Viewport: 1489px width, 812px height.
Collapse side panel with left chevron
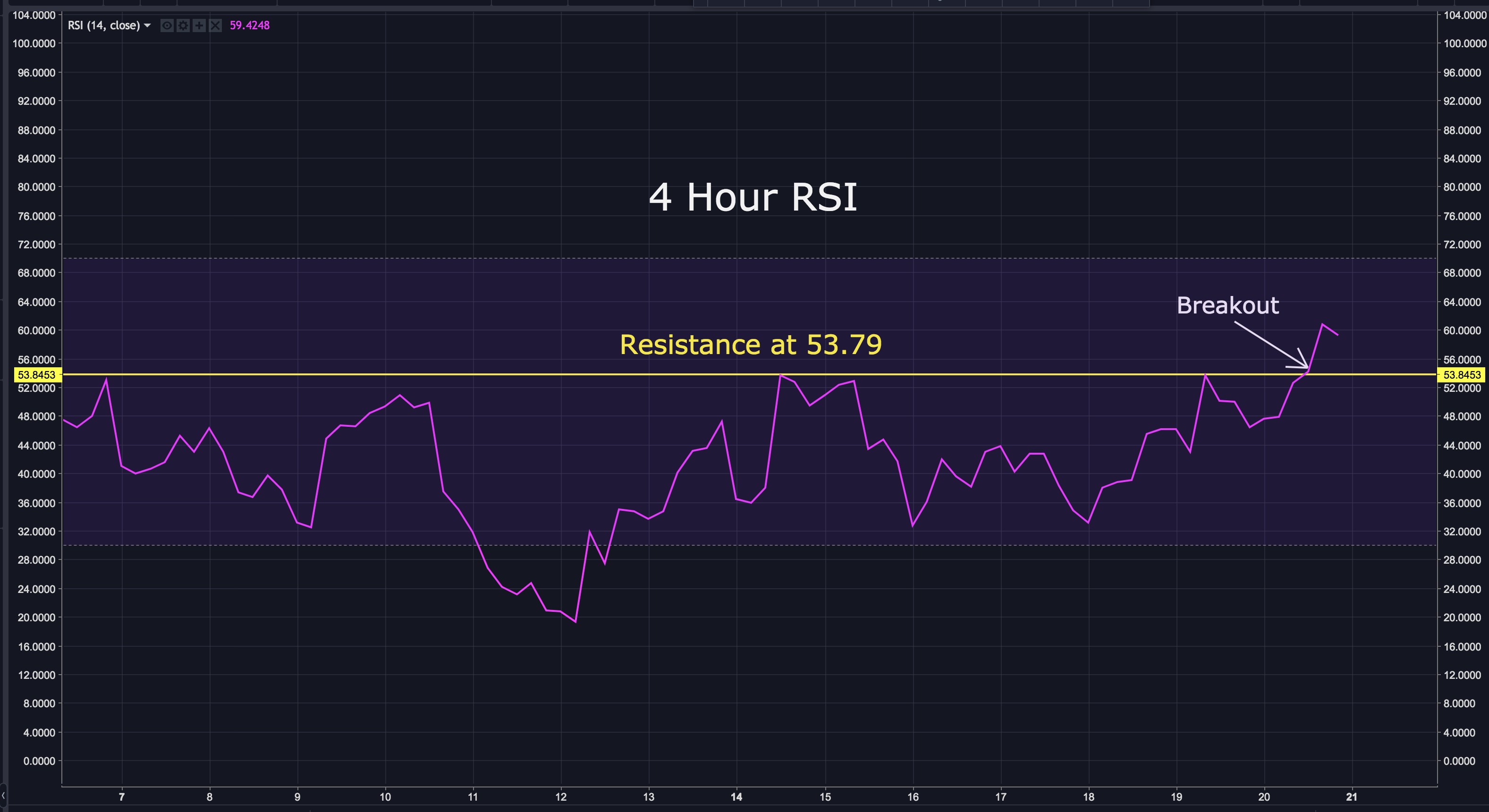(x=3, y=795)
